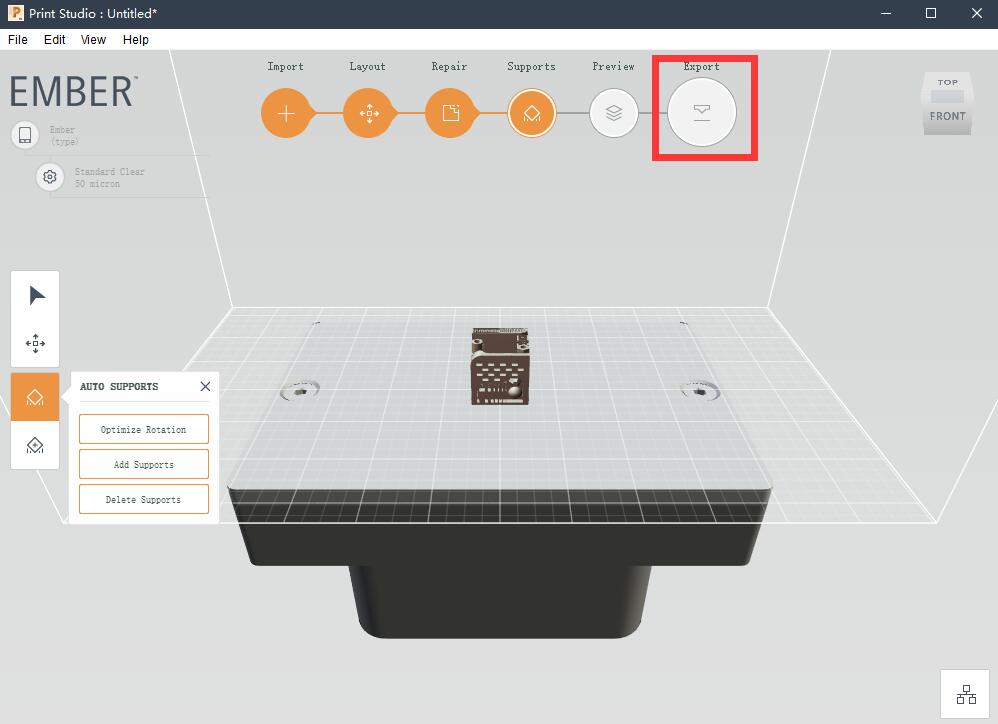Open the printer type selector
The width and height of the screenshot is (998, 724).
point(26,135)
